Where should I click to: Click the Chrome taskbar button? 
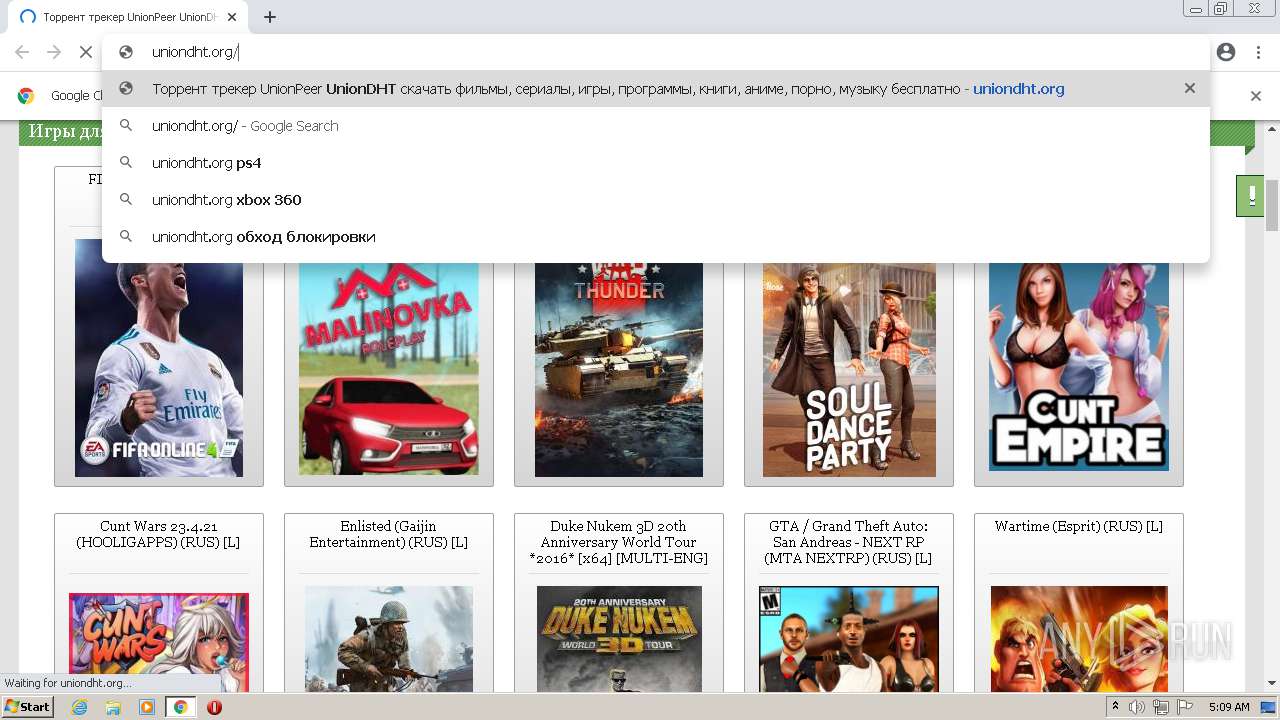click(x=180, y=707)
